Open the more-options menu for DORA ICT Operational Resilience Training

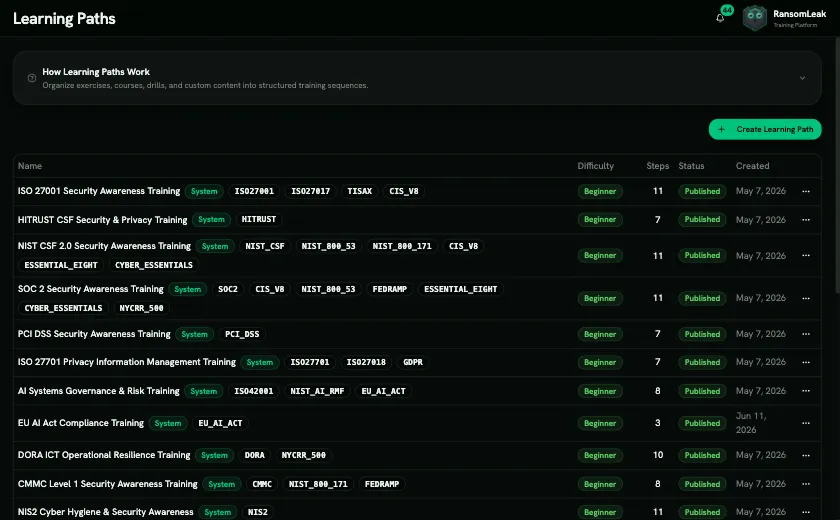tap(805, 455)
